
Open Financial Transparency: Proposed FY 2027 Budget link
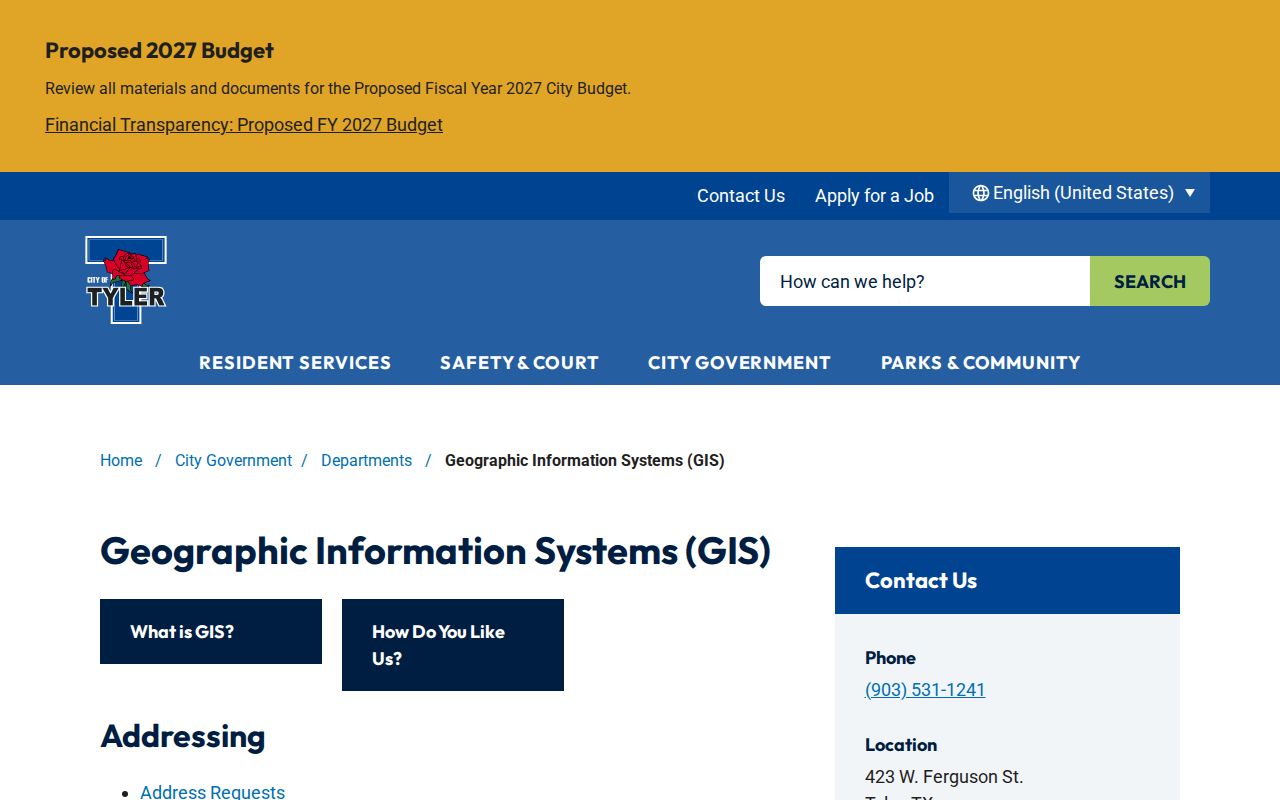pyautogui.click(x=244, y=125)
